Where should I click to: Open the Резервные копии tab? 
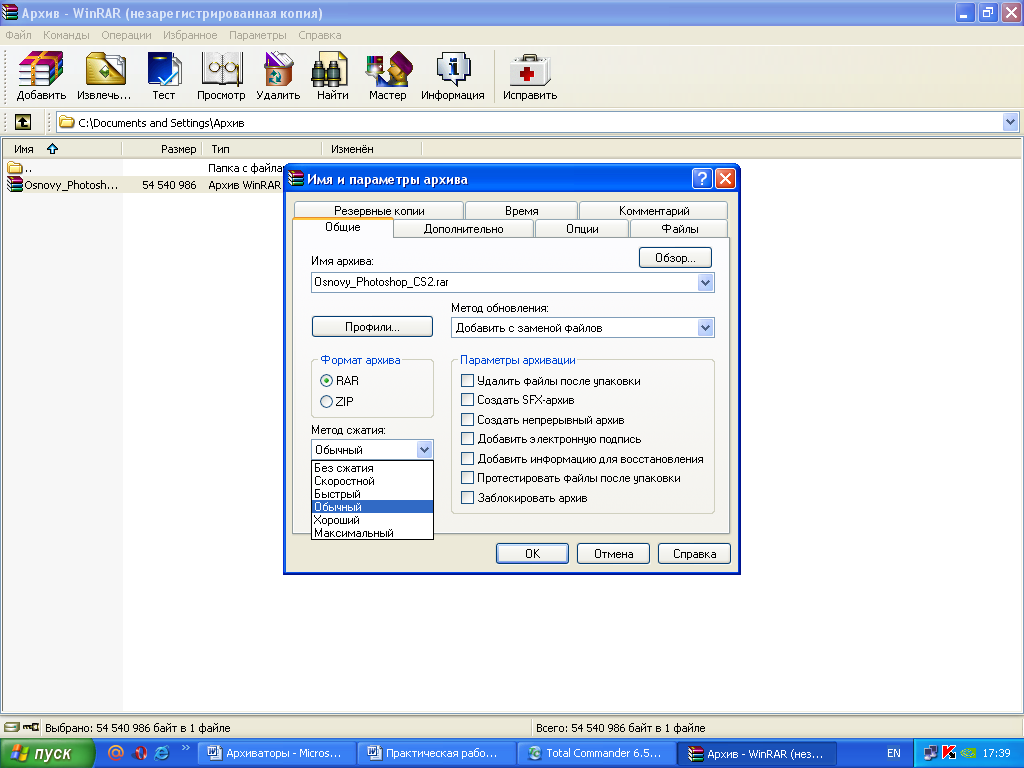click(x=379, y=211)
